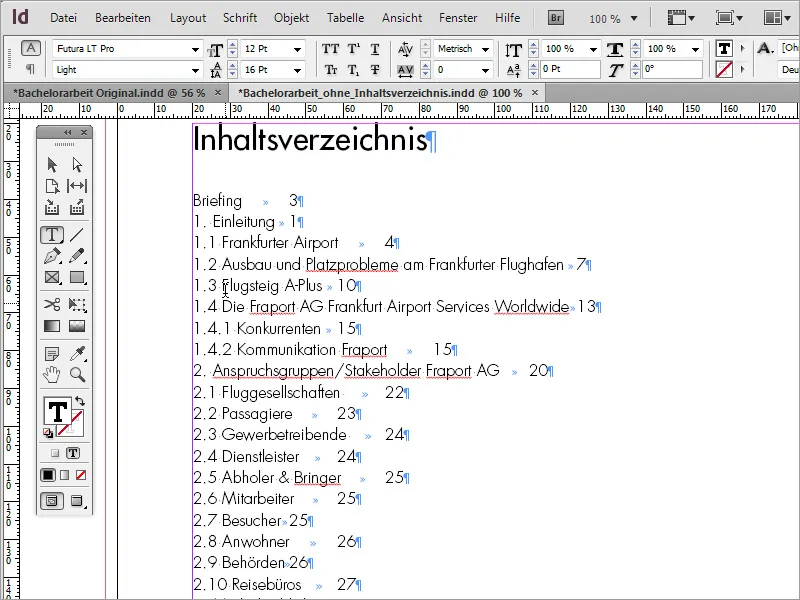Switch to paragraph formatting controls

click(31, 69)
